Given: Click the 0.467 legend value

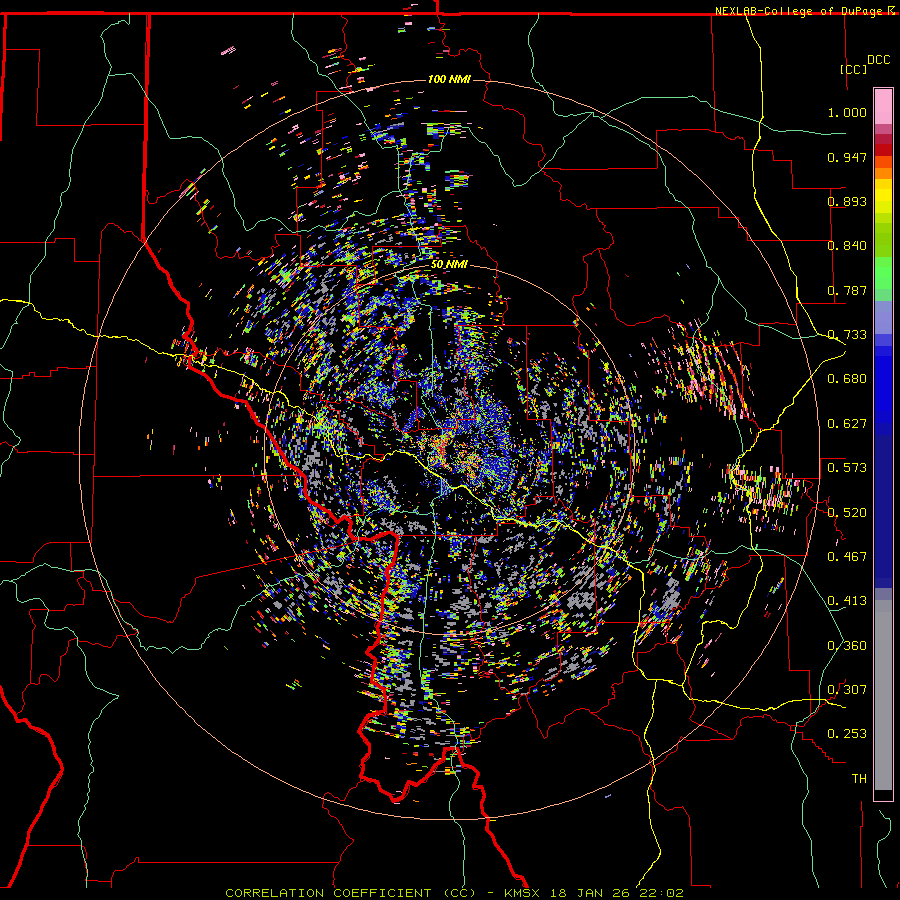Looking at the screenshot, I should pyautogui.click(x=847, y=557).
